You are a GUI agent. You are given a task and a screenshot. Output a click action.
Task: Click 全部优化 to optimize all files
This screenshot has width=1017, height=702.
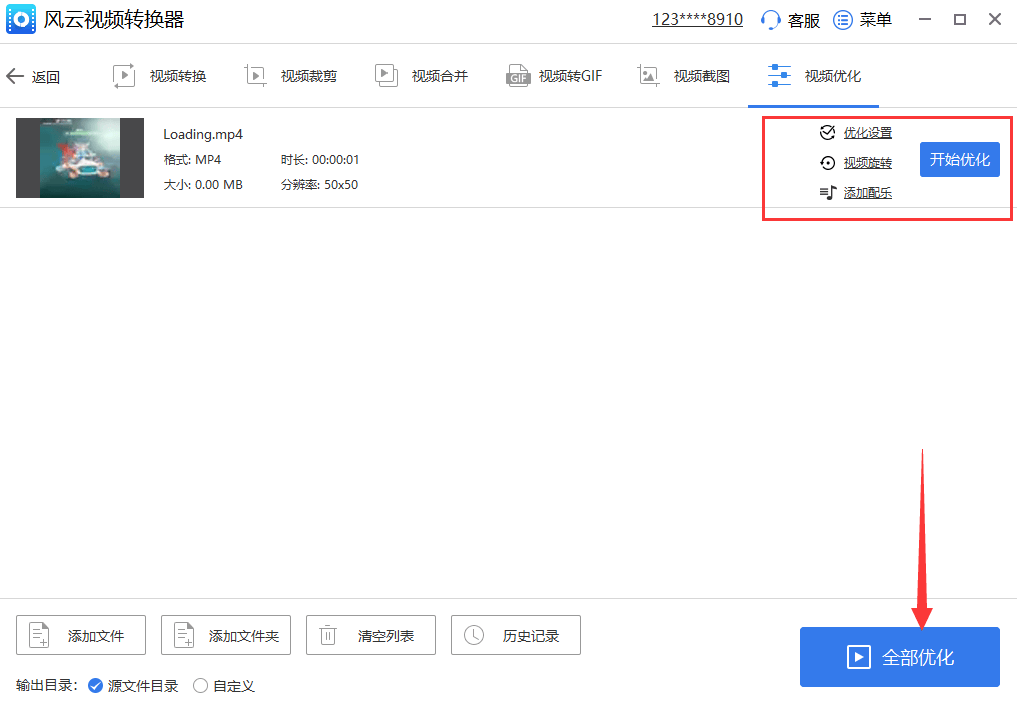(x=899, y=657)
